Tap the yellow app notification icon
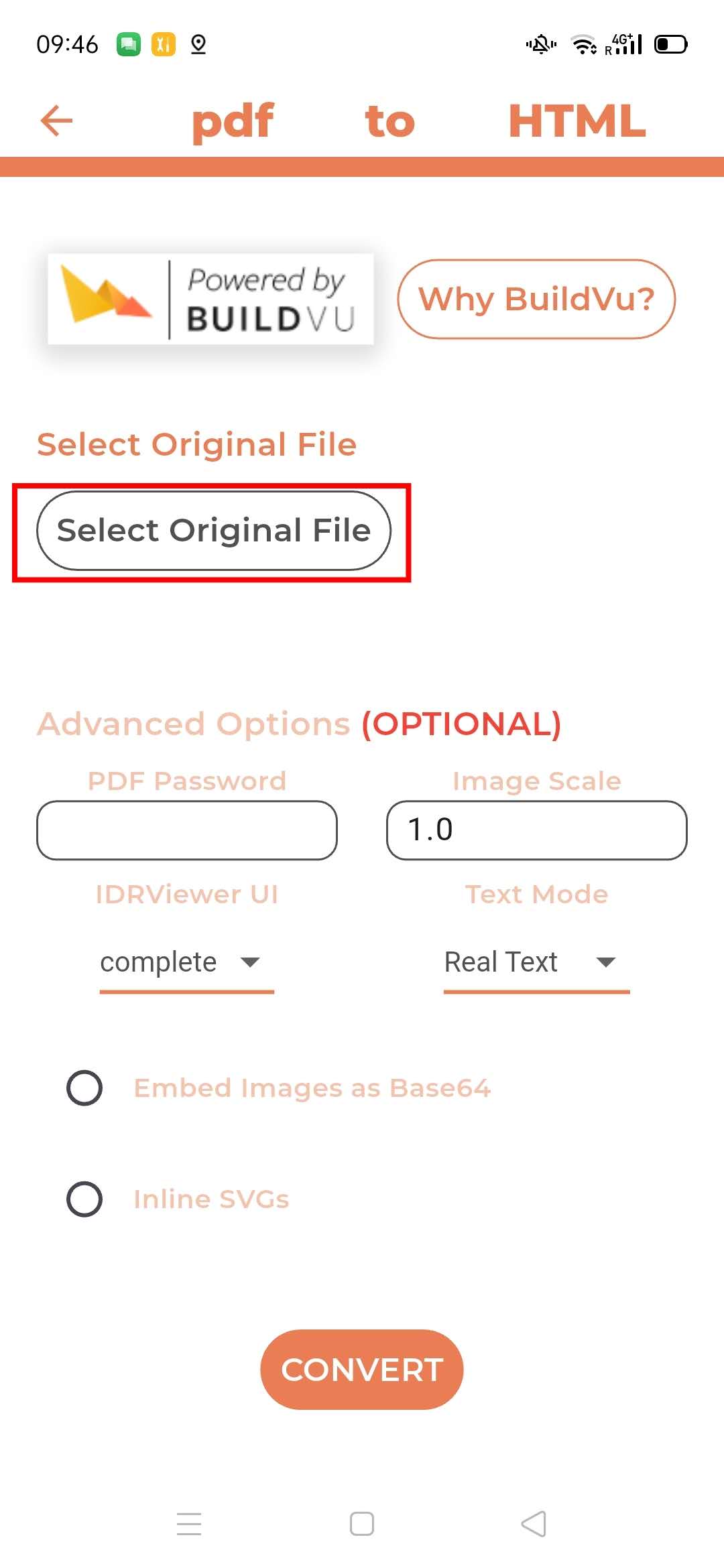 click(163, 45)
